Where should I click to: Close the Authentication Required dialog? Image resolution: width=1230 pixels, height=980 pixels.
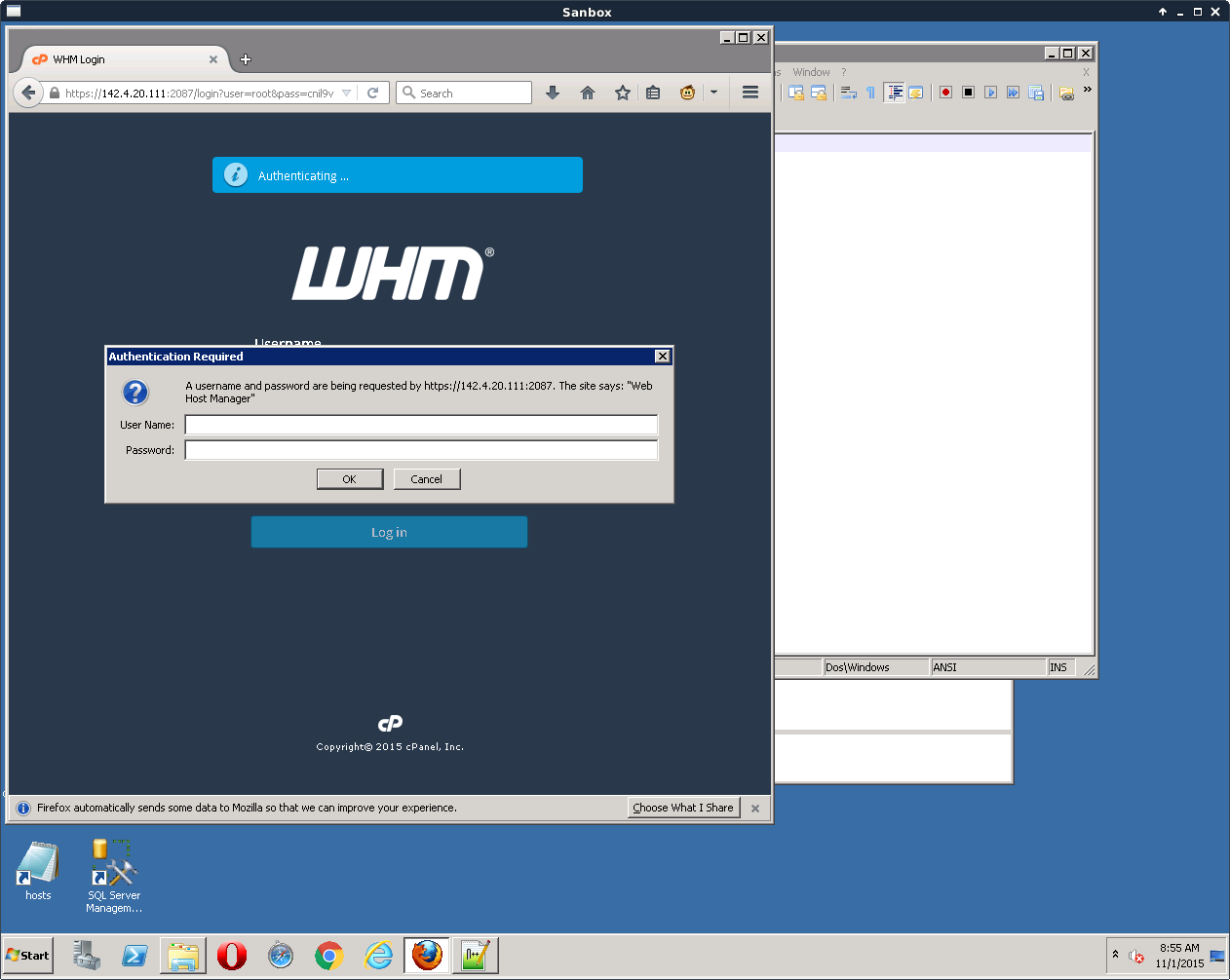pos(663,357)
